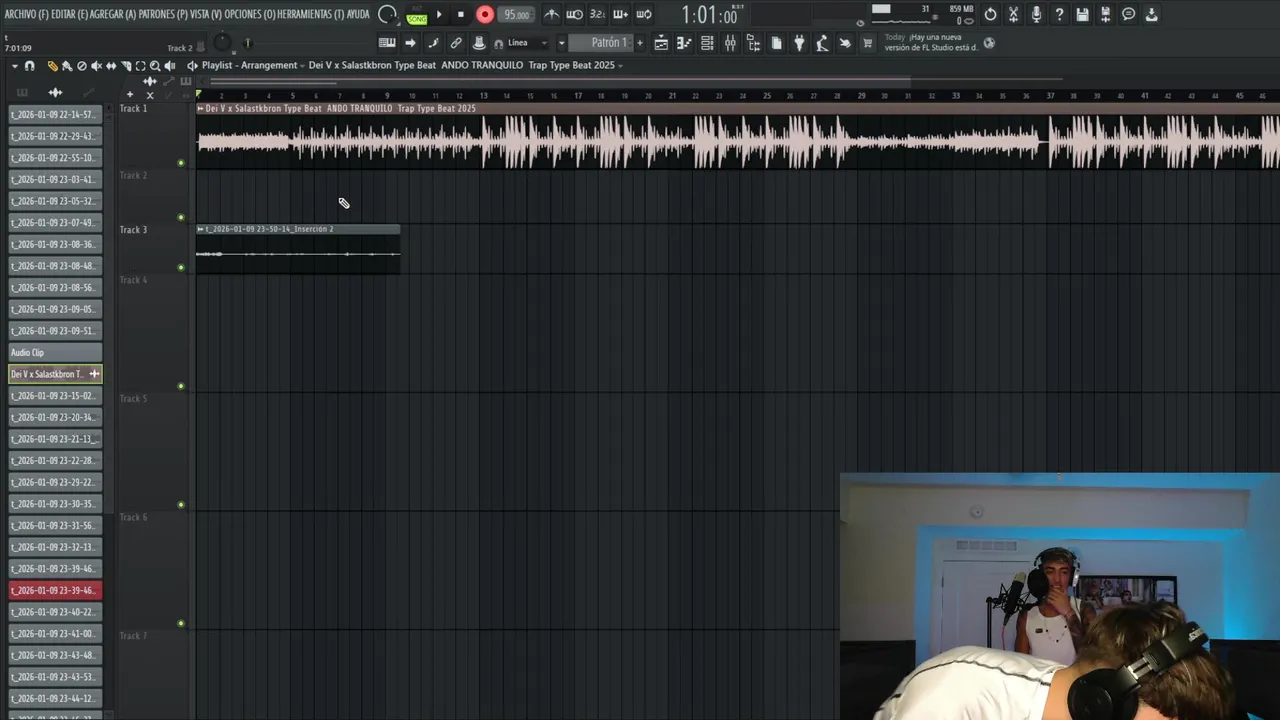Toggle the metronome icon
The image size is (1280, 720).
551,14
